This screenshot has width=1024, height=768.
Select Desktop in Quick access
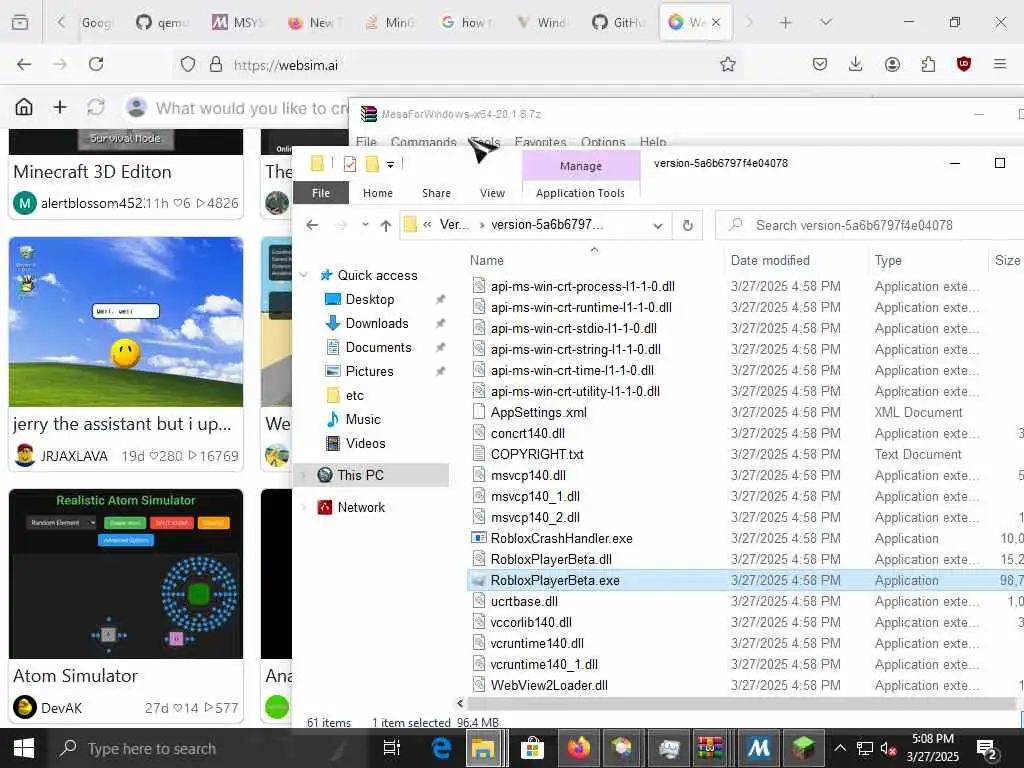[x=370, y=299]
